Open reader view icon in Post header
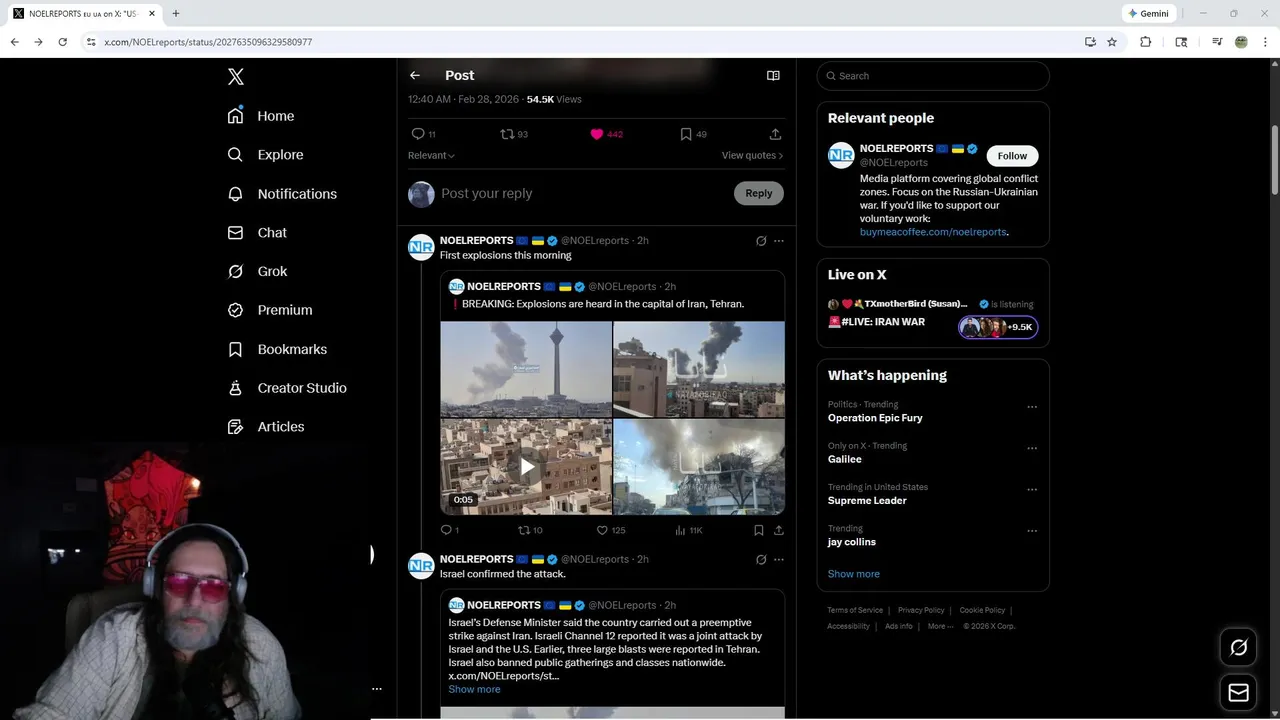 (x=773, y=76)
